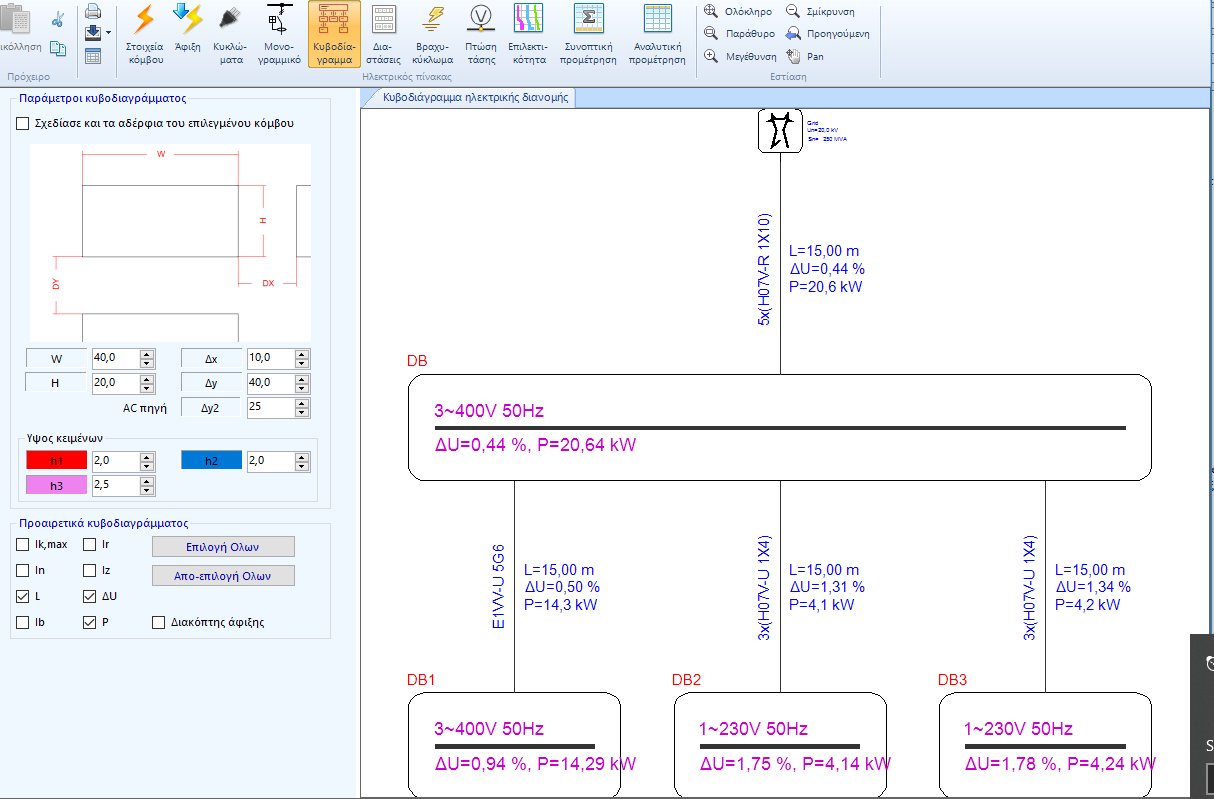Screen dimensions: 1214x799
Task: Switch to Μονογραμμικό view
Action: (280, 35)
